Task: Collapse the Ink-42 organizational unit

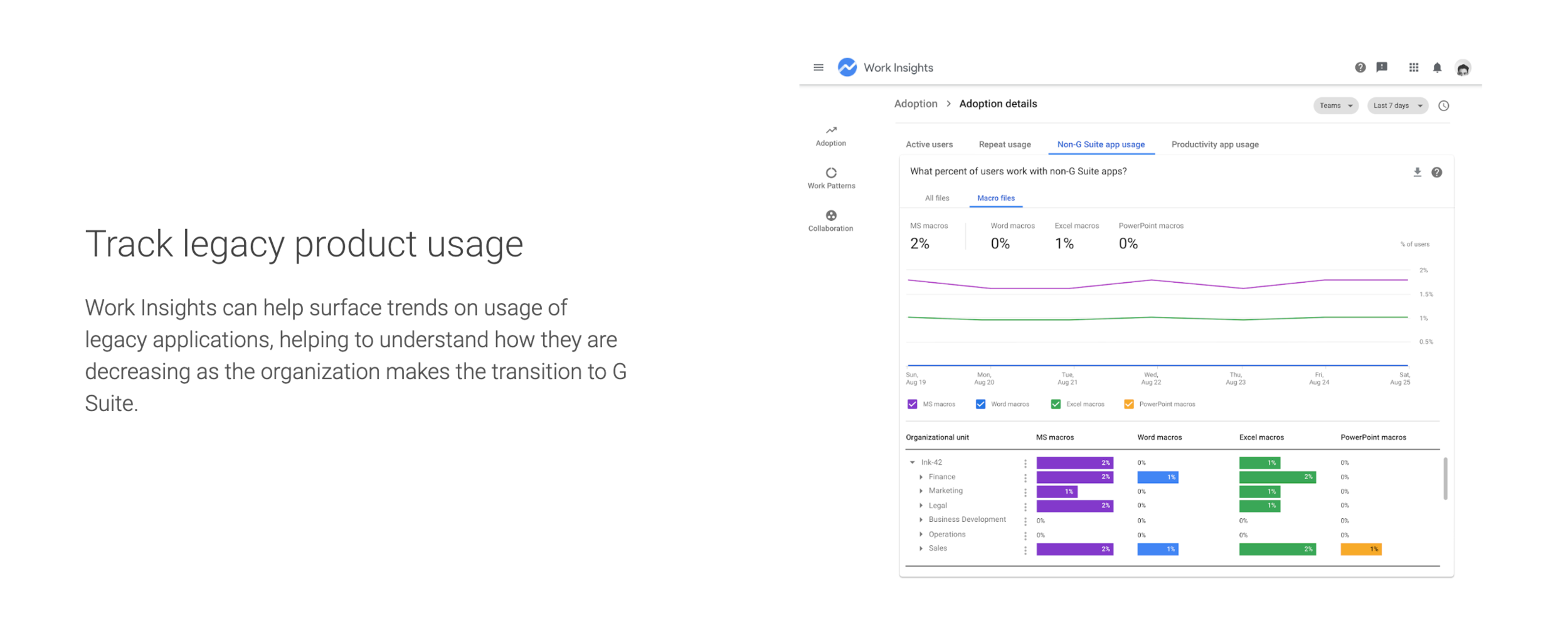Action: (912, 462)
